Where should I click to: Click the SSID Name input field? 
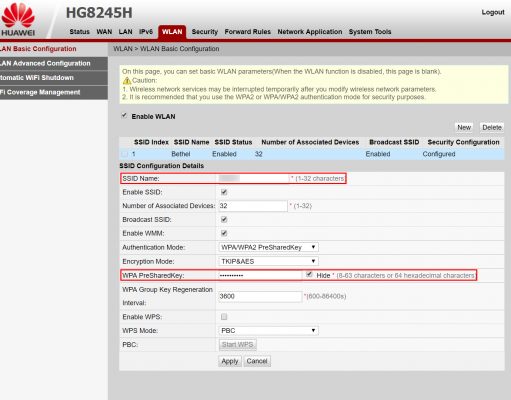click(253, 178)
